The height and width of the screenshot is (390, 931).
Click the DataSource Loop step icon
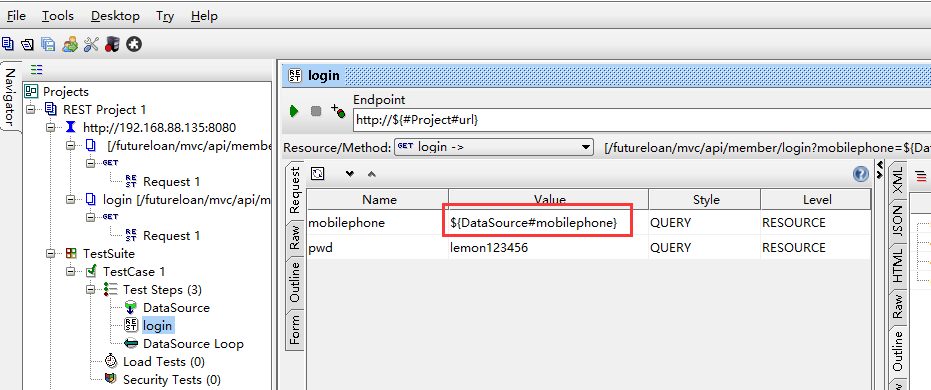pos(131,344)
